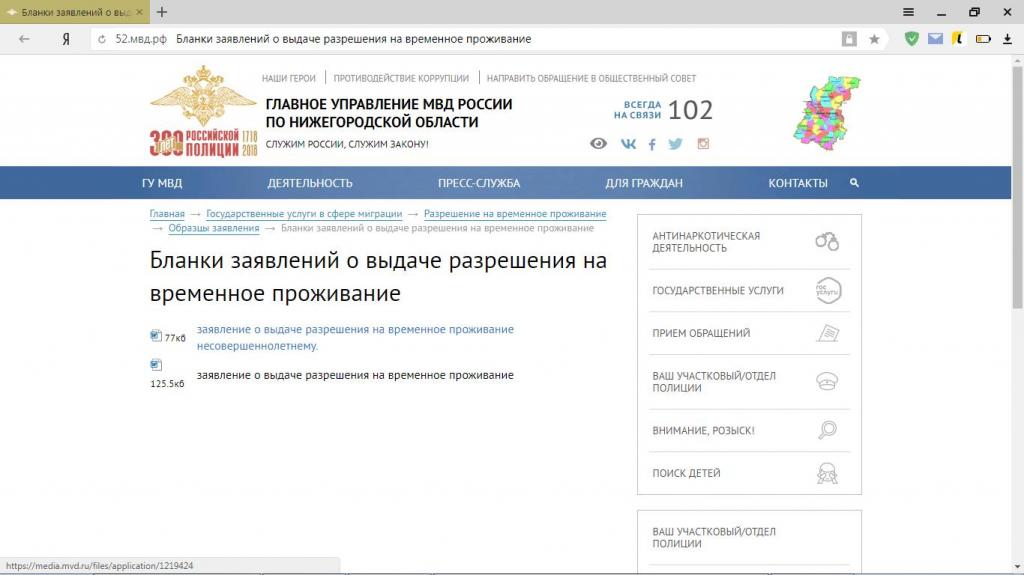The image size is (1024, 575).
Task: Click the site search magnifier icon
Action: (x=854, y=183)
